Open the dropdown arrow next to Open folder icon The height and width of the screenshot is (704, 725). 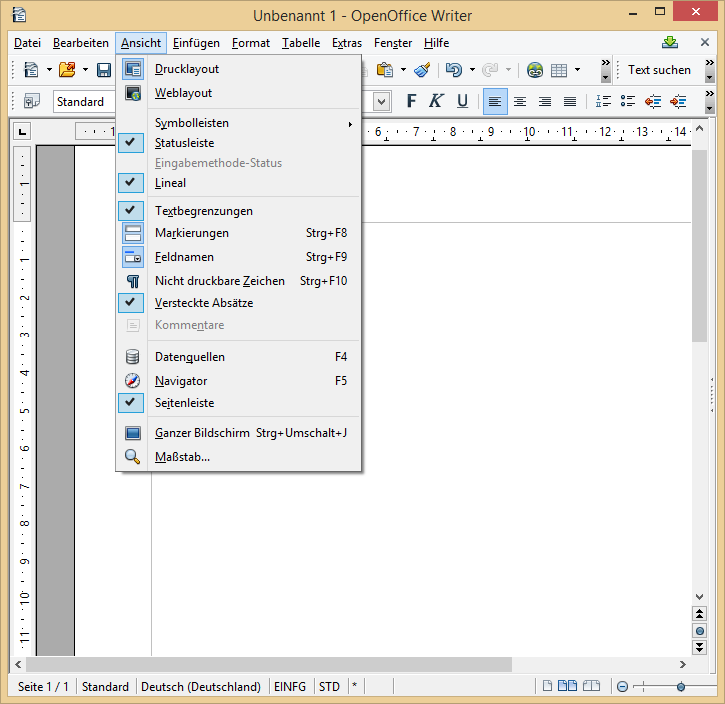point(86,70)
